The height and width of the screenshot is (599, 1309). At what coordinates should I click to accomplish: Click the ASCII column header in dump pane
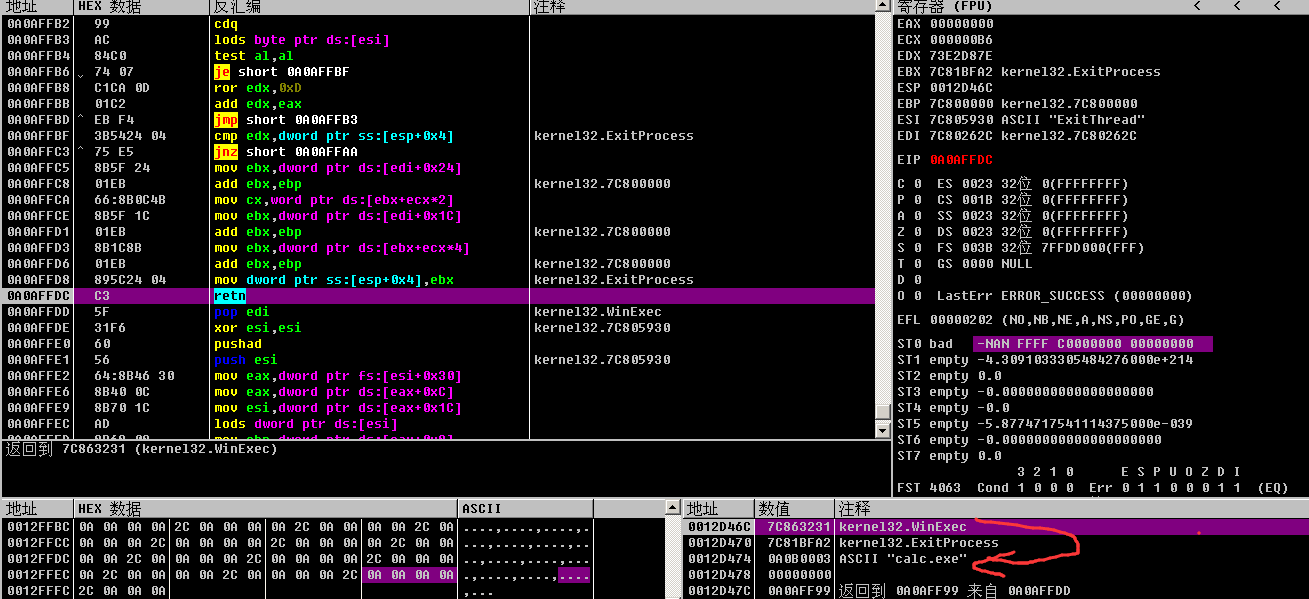click(560, 509)
